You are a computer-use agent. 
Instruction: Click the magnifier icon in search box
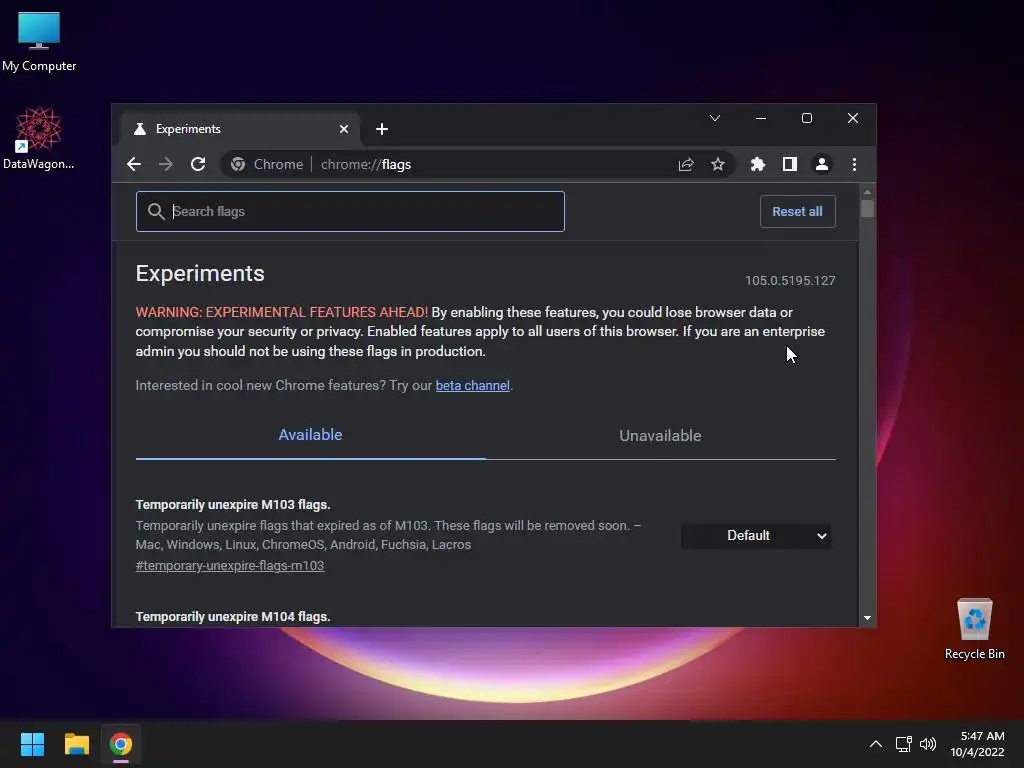pos(155,212)
